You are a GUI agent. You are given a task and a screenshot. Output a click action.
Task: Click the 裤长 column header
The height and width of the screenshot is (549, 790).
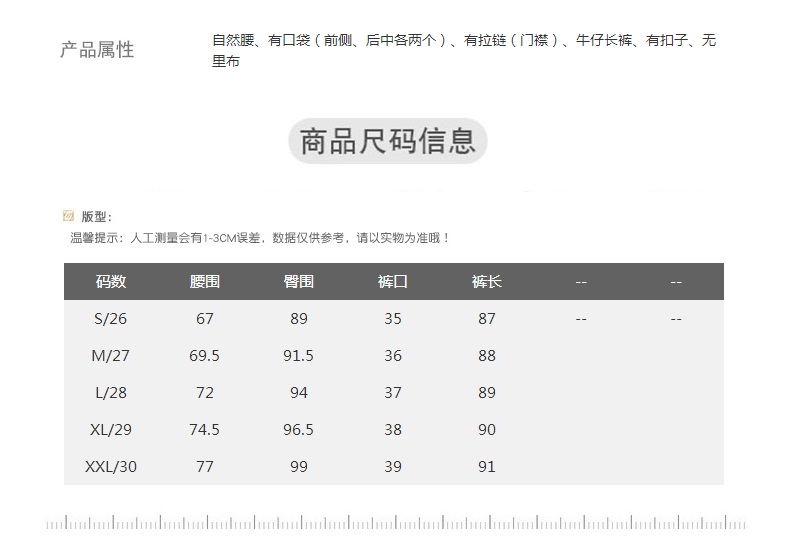tap(487, 282)
